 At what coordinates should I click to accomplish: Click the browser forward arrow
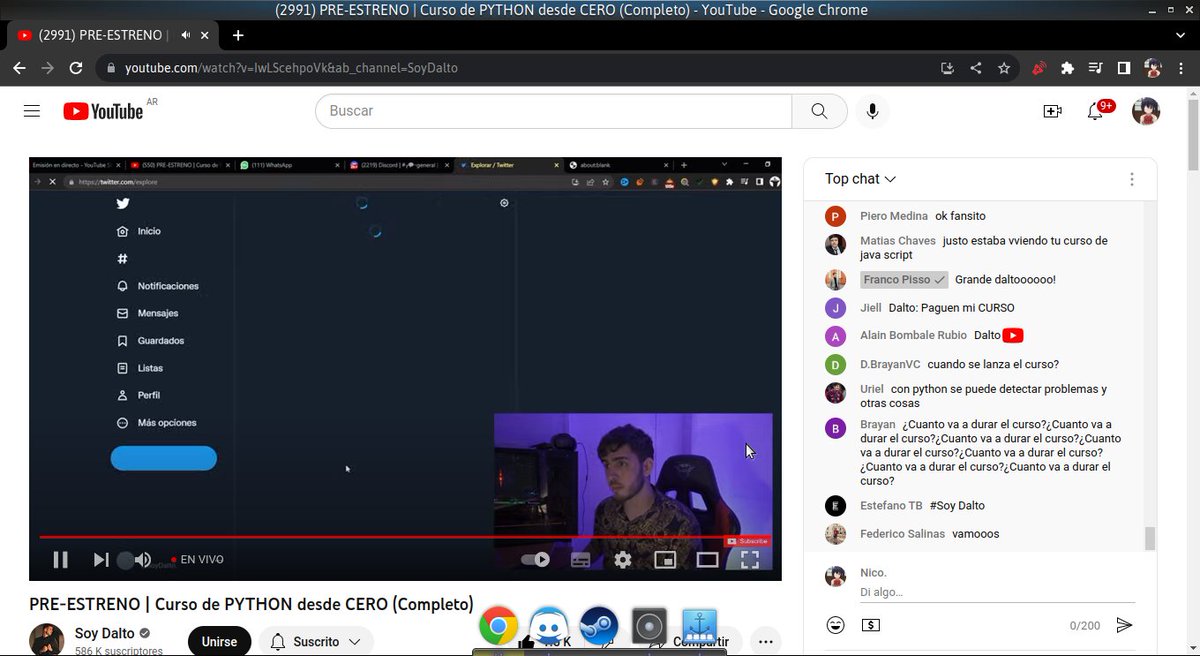pos(48,68)
